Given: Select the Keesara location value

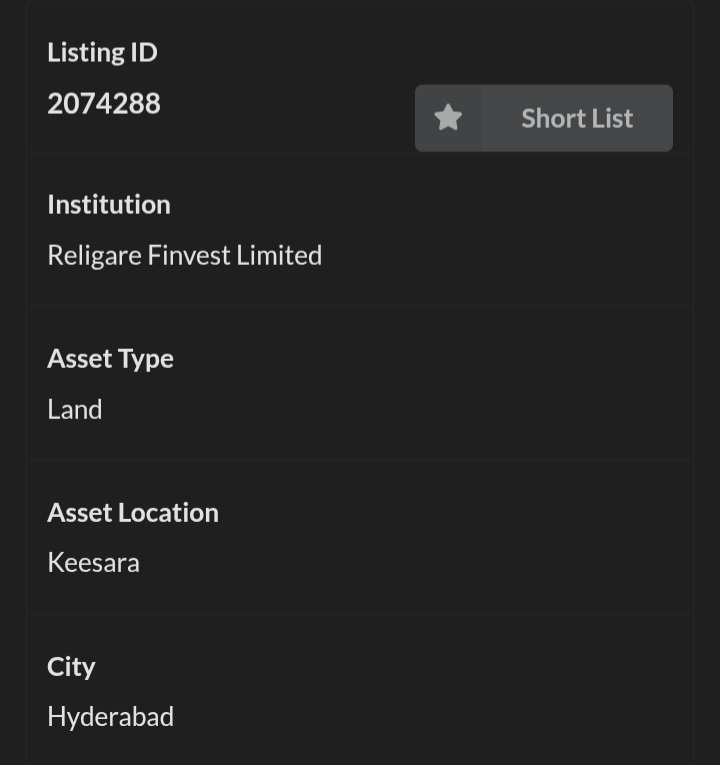Looking at the screenshot, I should pos(93,562).
